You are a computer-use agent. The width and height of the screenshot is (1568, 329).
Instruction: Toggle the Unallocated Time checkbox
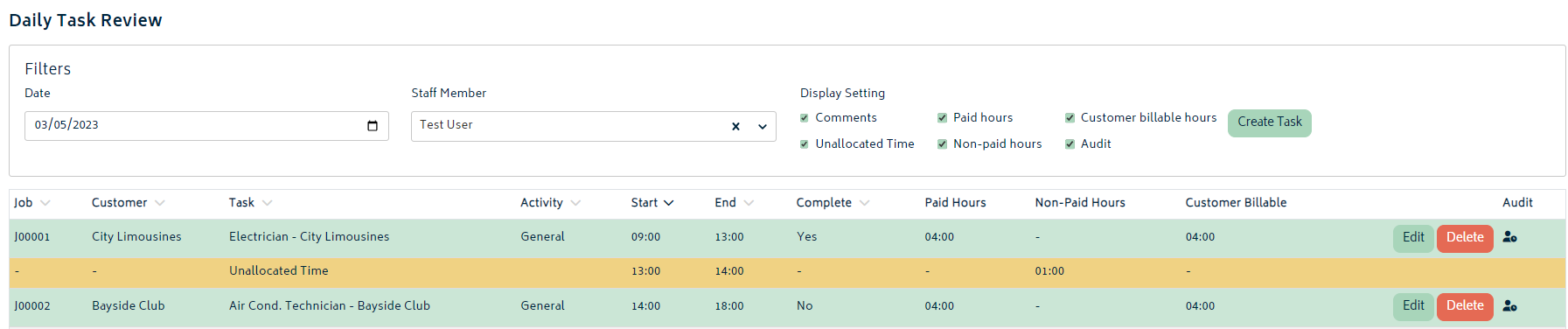coord(805,144)
